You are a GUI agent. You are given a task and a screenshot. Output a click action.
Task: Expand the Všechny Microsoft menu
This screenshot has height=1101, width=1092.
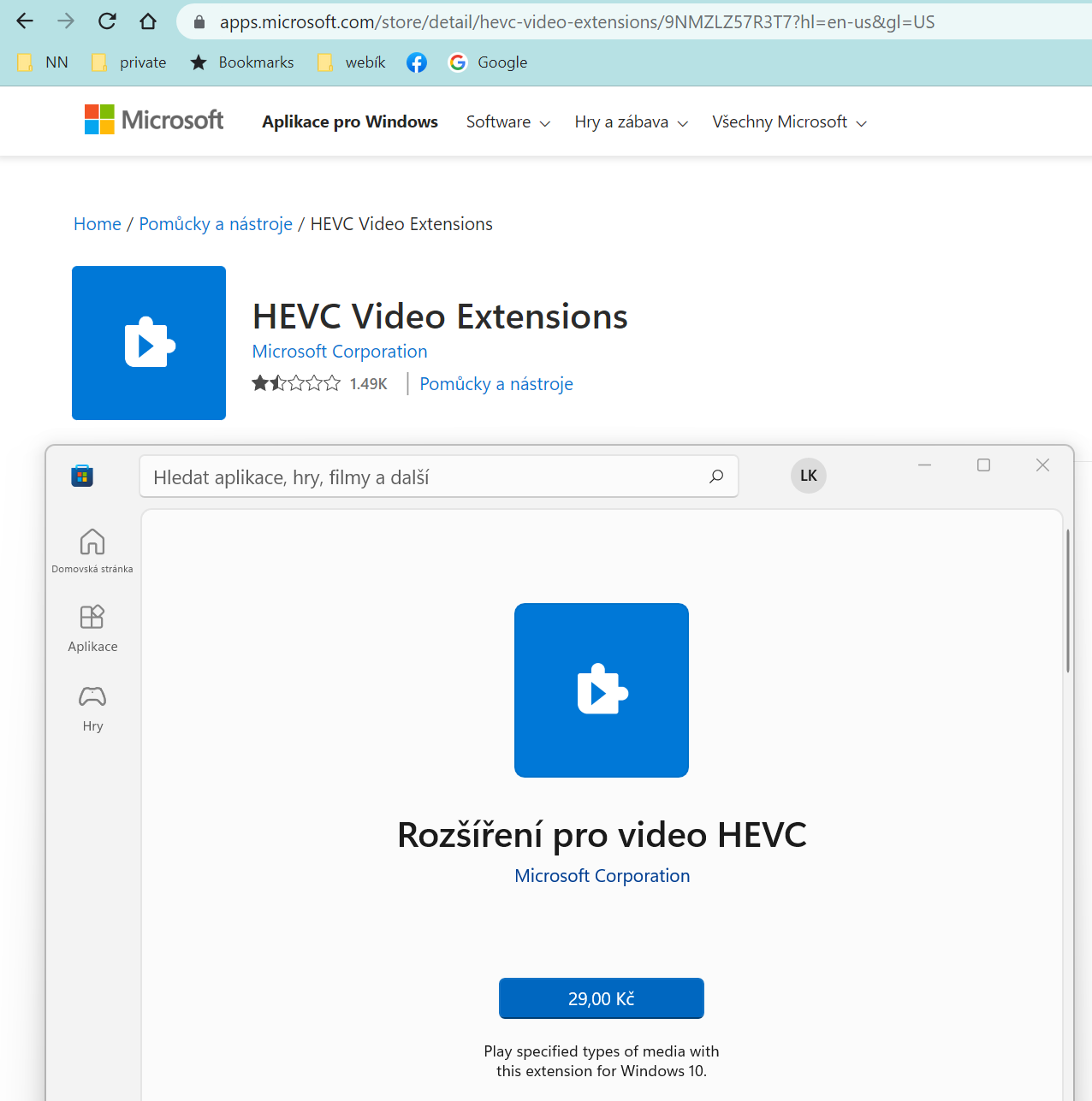point(789,122)
